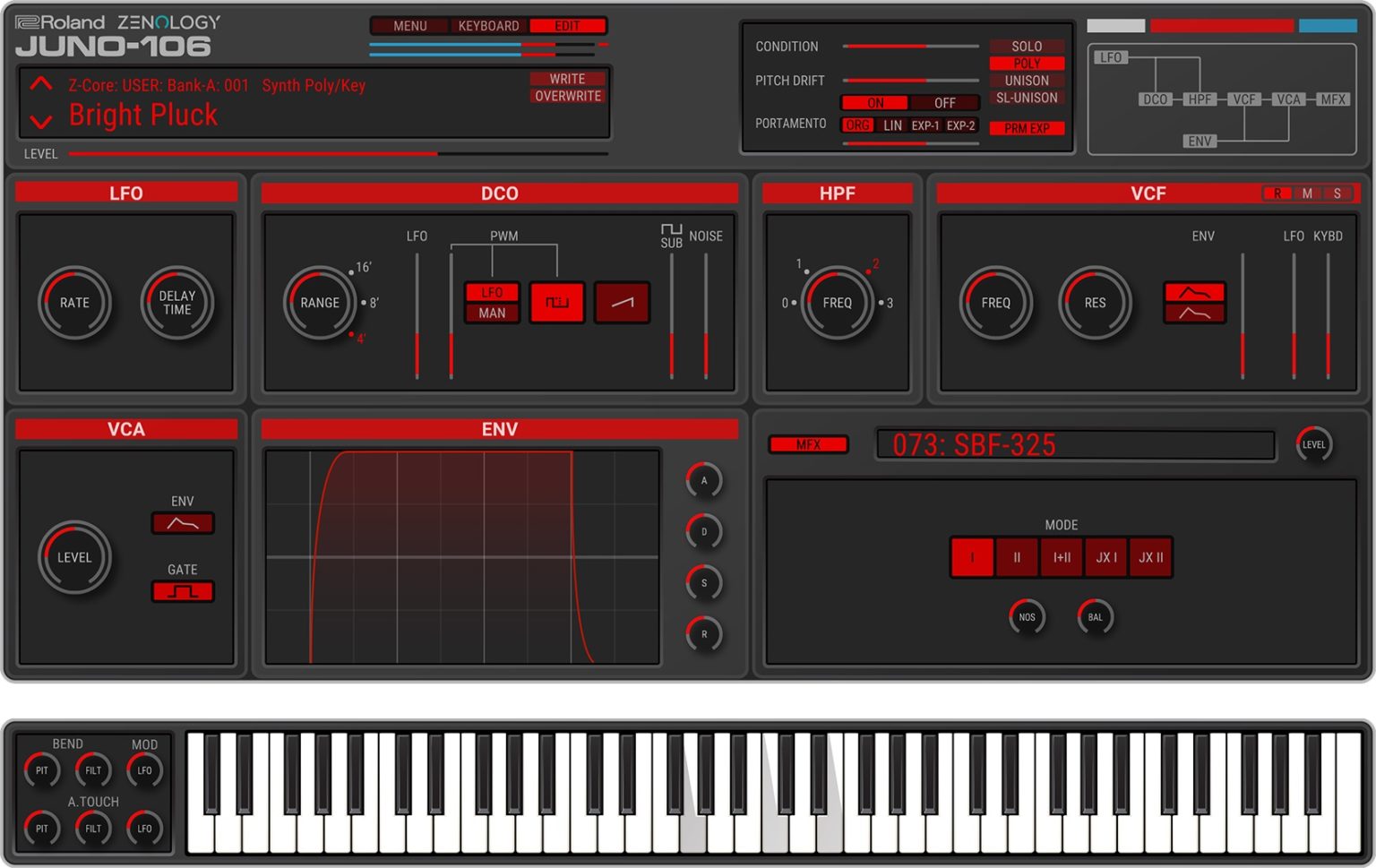
Task: Select SL-UNISON voice mode
Action: pyautogui.click(x=1027, y=98)
